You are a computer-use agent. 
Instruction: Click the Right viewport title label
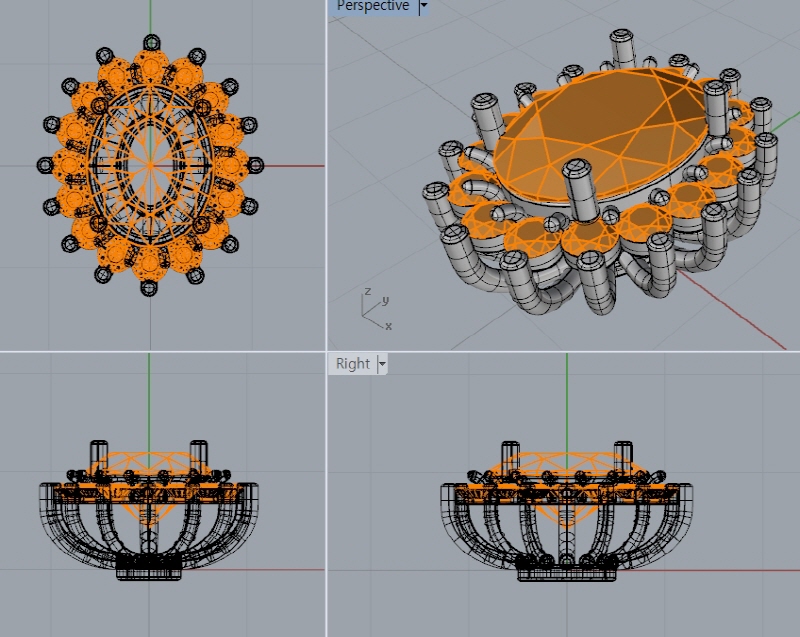coord(353,364)
